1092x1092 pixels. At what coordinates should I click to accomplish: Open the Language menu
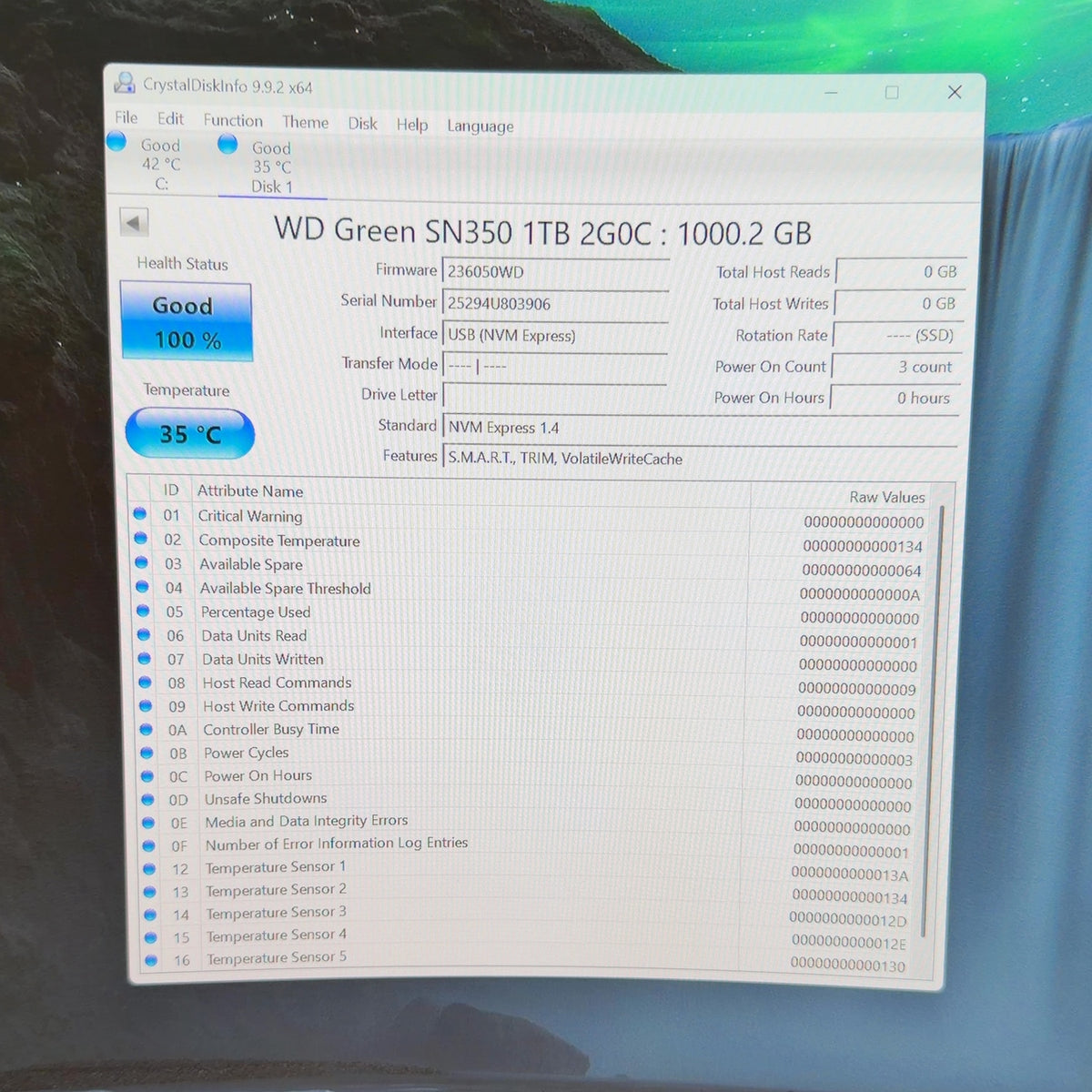(x=480, y=126)
